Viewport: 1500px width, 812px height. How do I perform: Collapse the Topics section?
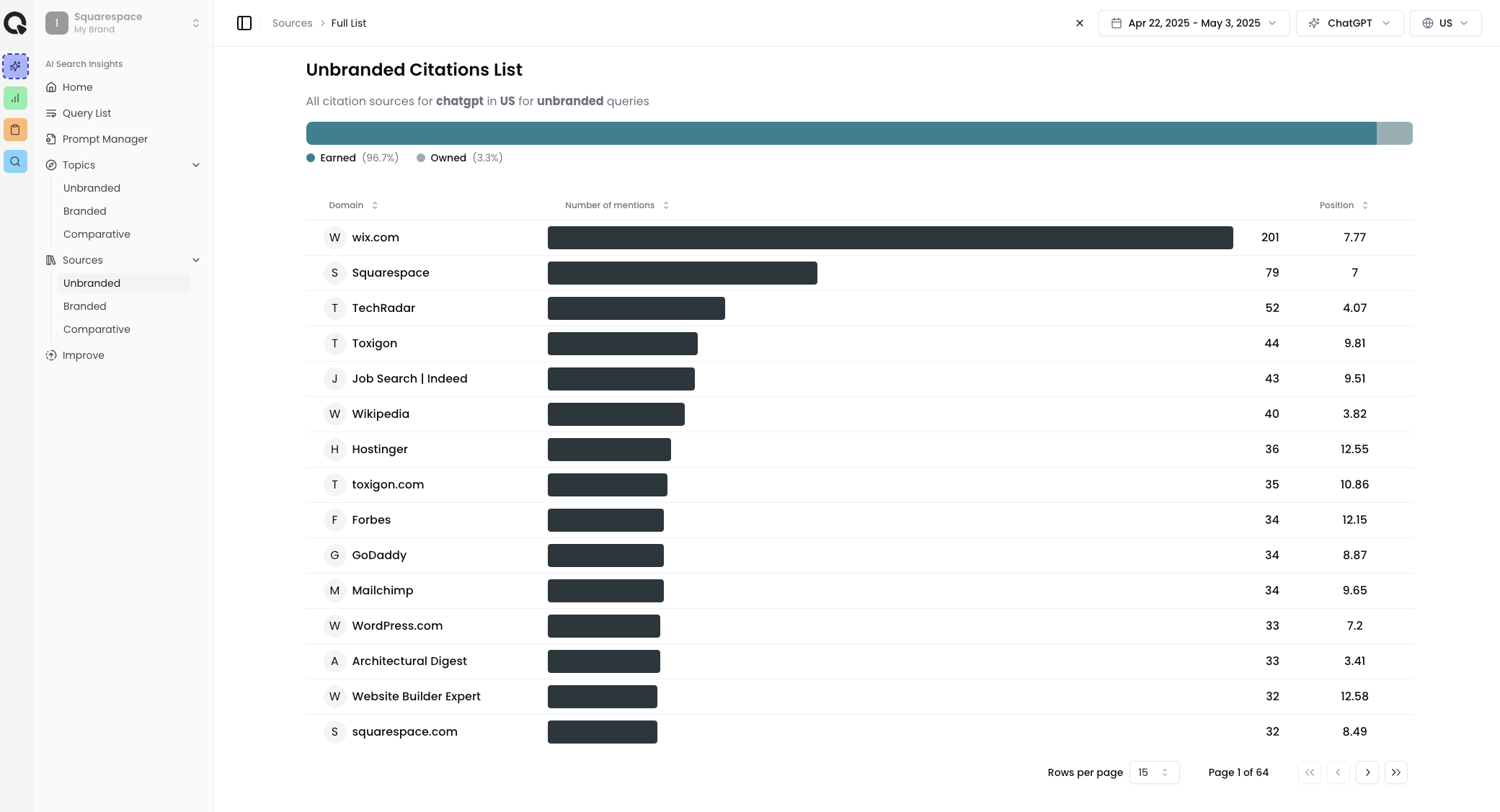pos(196,164)
